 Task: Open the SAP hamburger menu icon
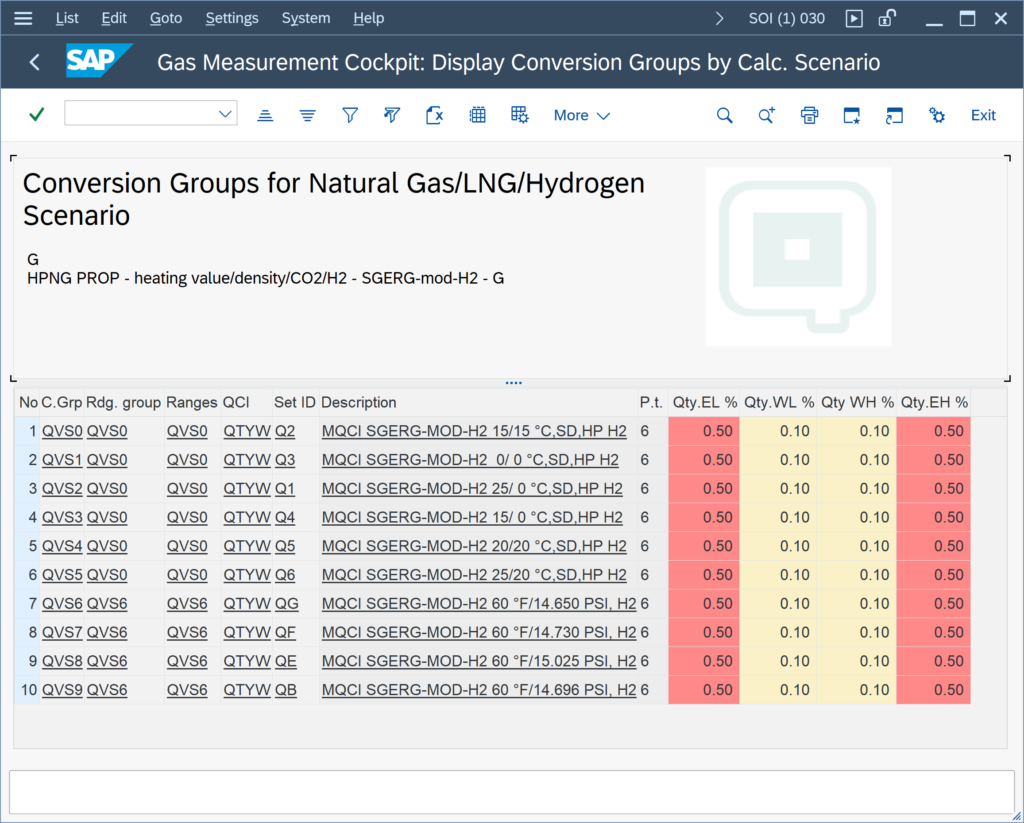(23, 18)
